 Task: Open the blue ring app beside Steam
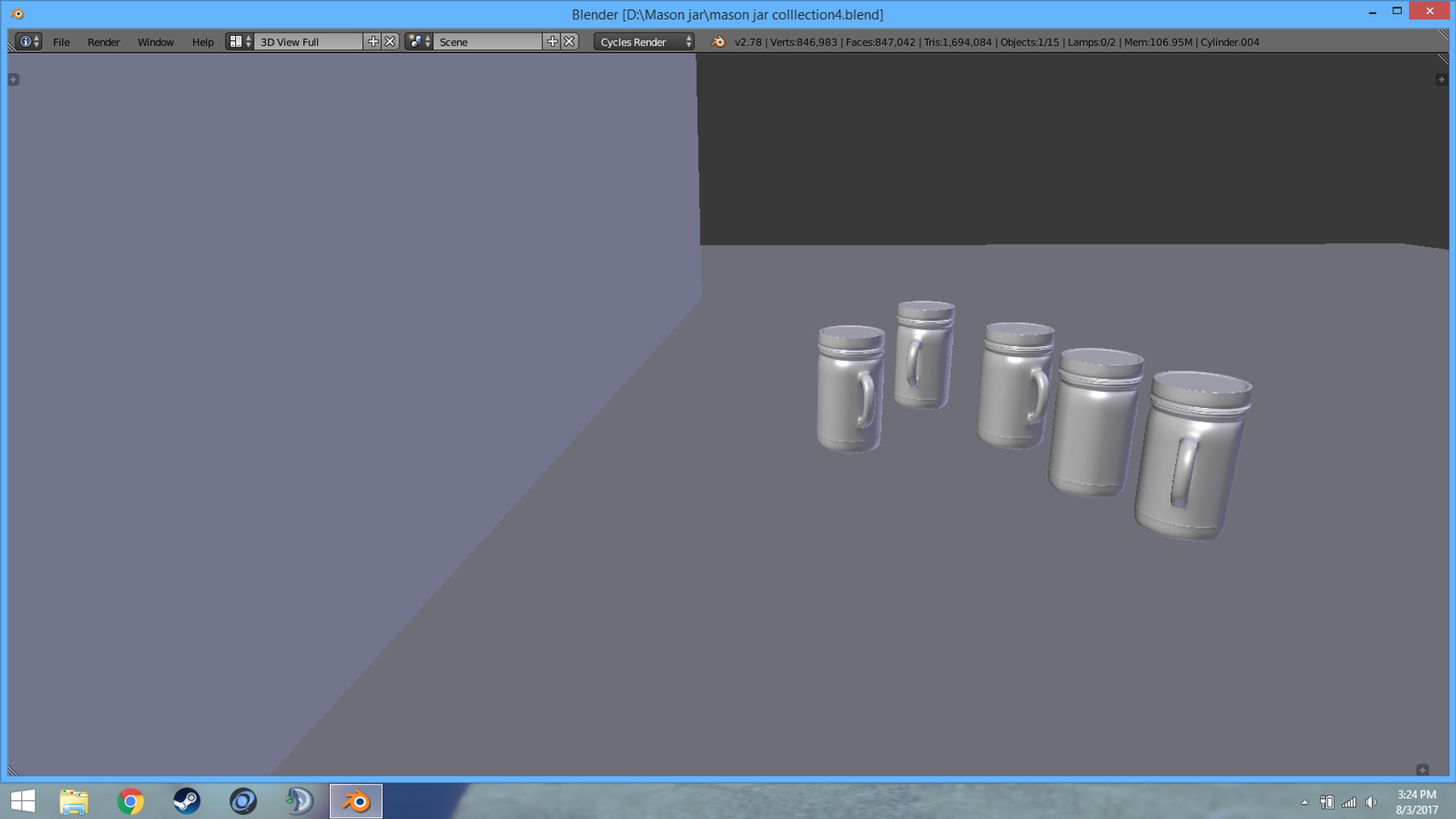(x=243, y=801)
